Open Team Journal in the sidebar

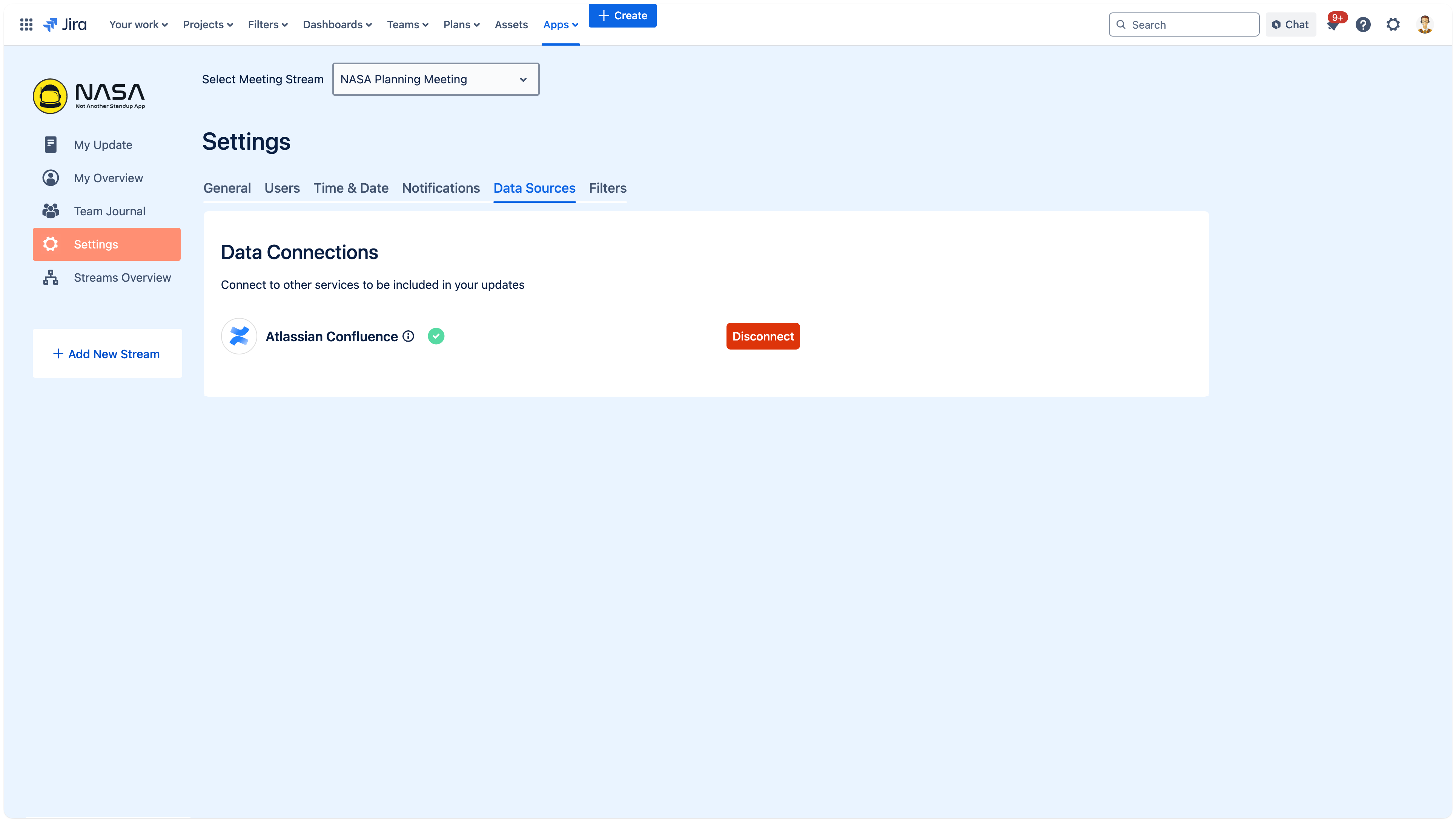tap(107, 211)
